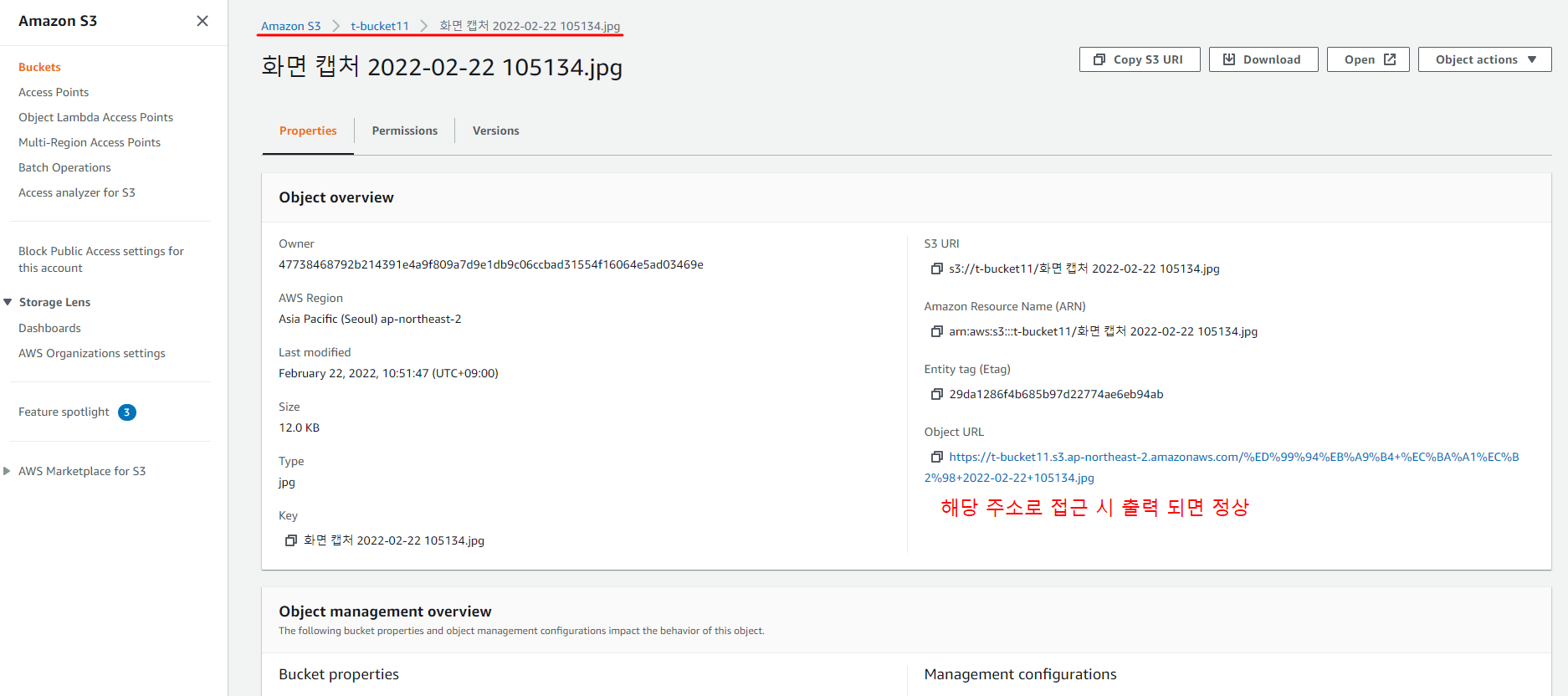Click the Feature spotlight badge 3

127,412
